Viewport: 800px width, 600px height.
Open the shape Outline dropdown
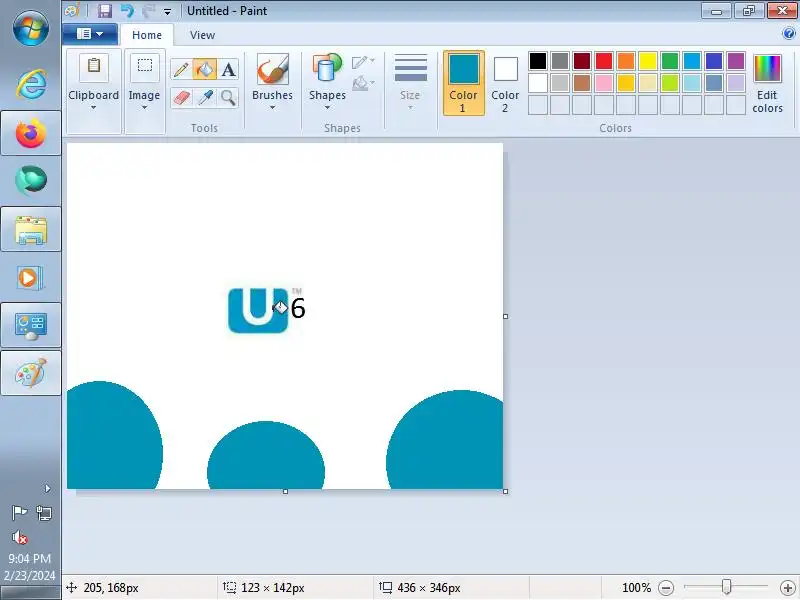coord(363,62)
